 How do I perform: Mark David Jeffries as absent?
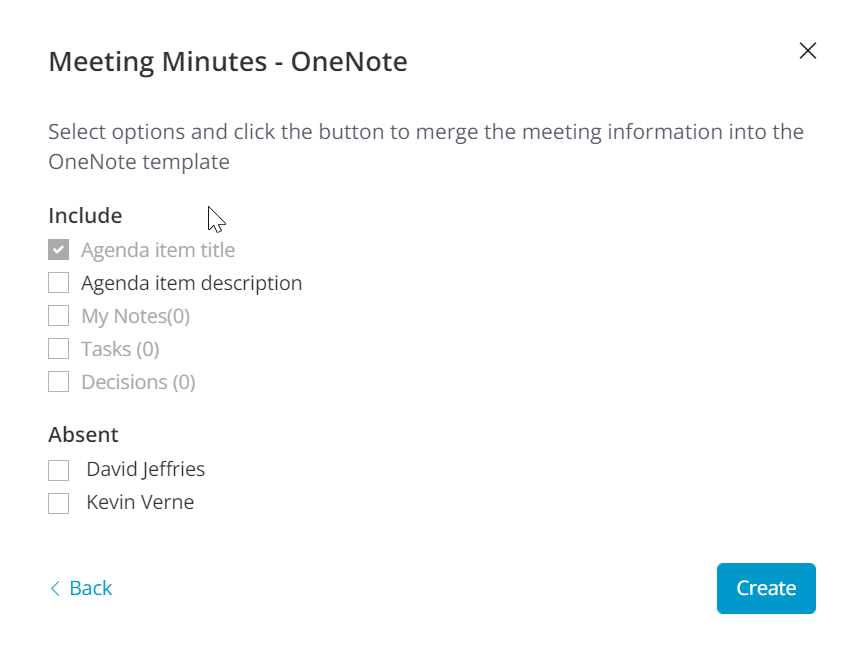(58, 469)
